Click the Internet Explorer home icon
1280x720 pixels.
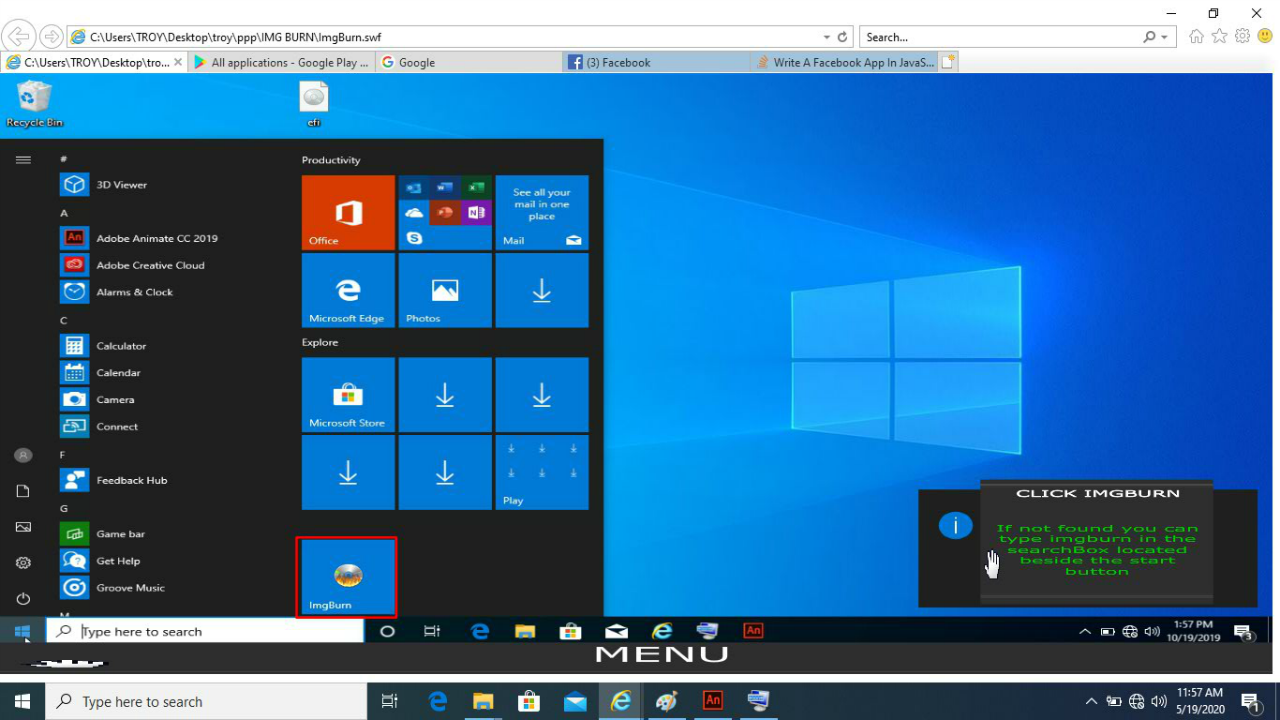coord(1197,37)
